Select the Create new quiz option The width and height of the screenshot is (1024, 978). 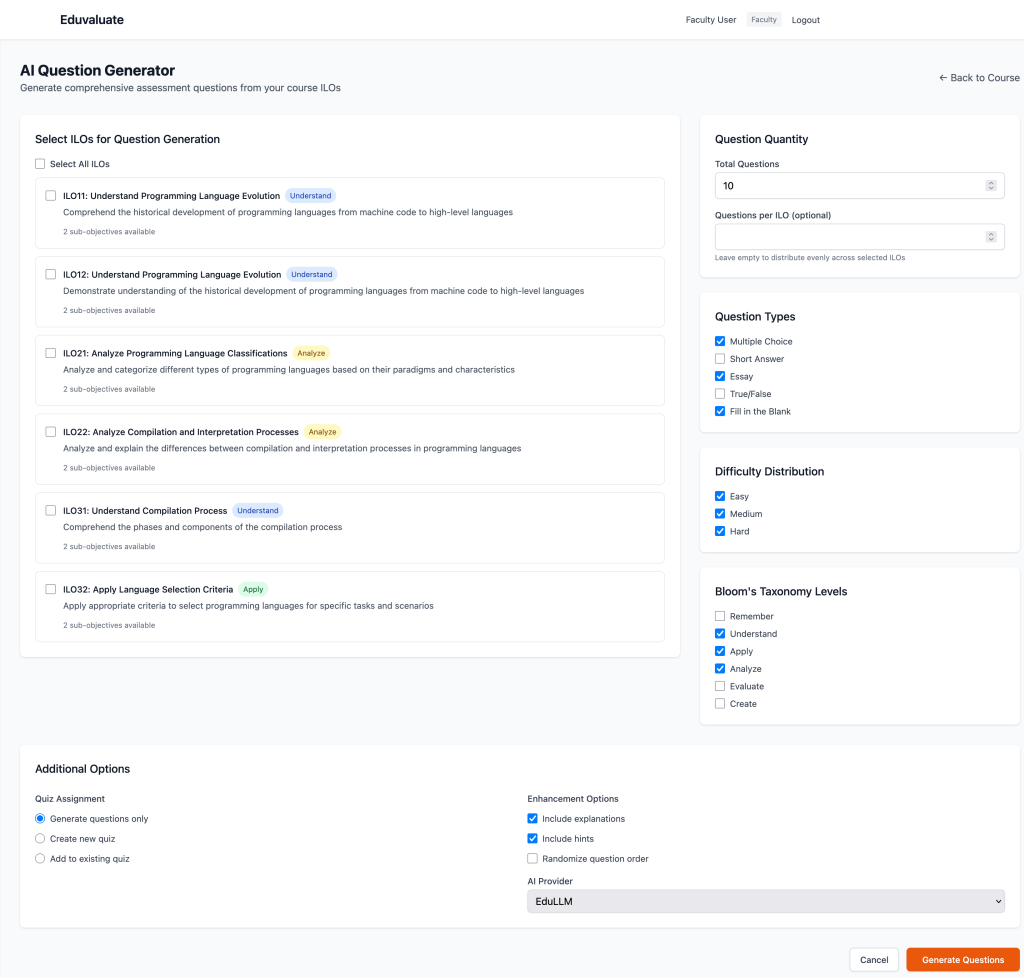[40, 839]
